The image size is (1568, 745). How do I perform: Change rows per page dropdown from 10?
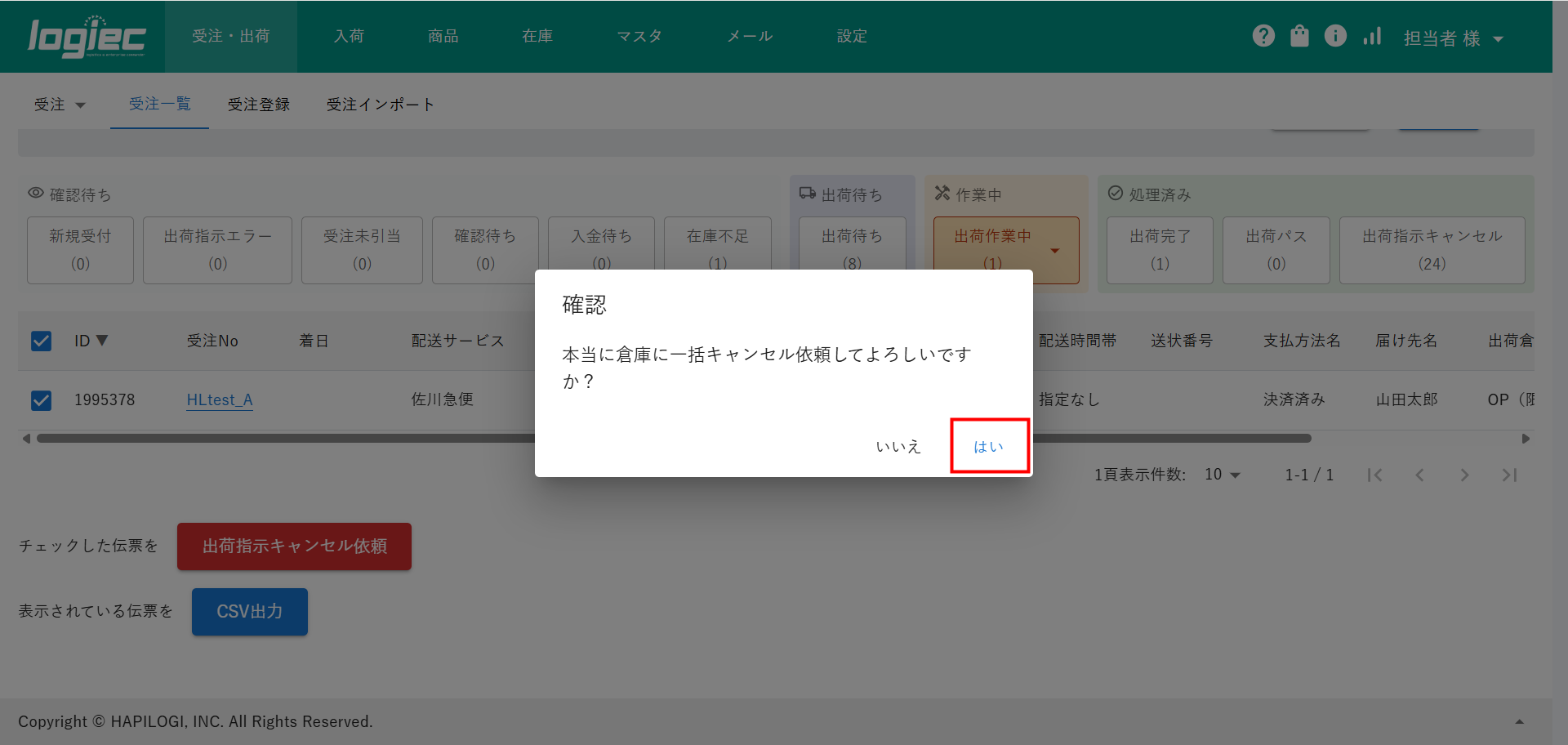pos(1223,475)
